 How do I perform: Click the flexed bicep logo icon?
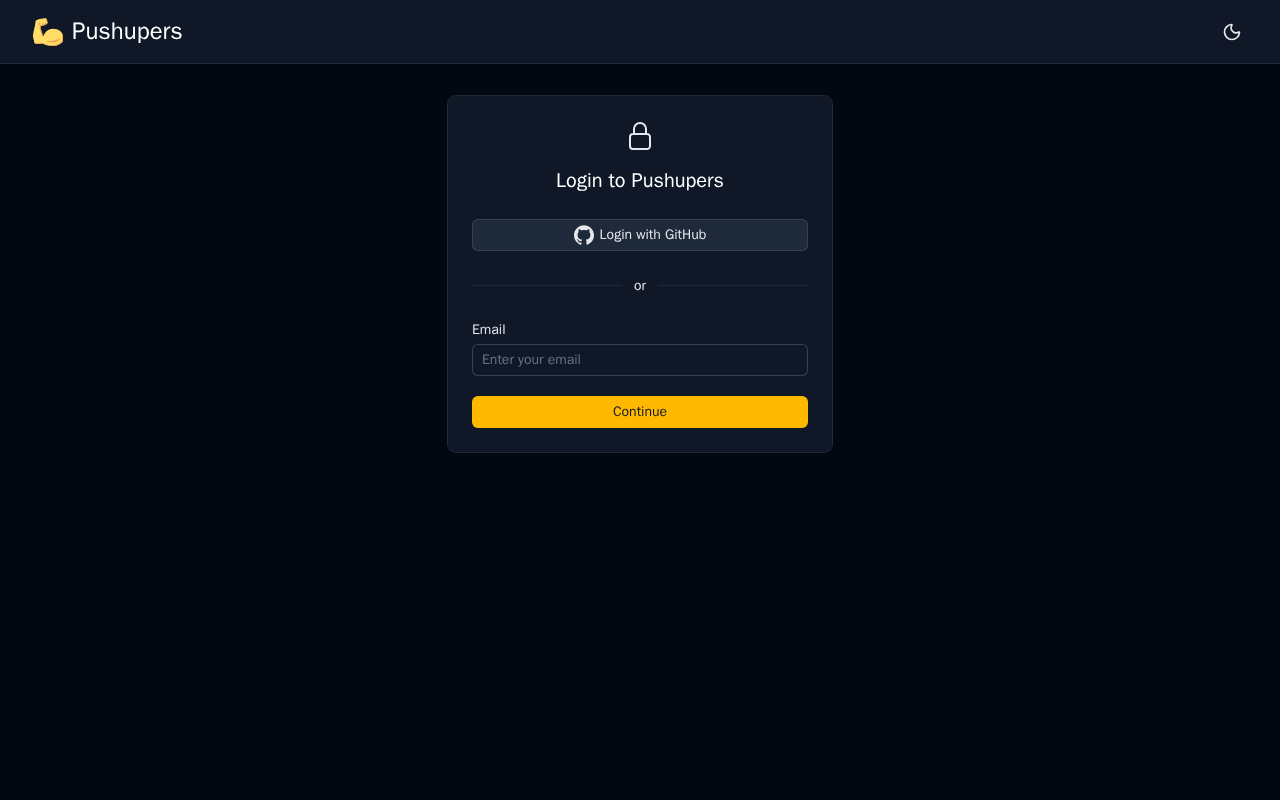(x=48, y=32)
